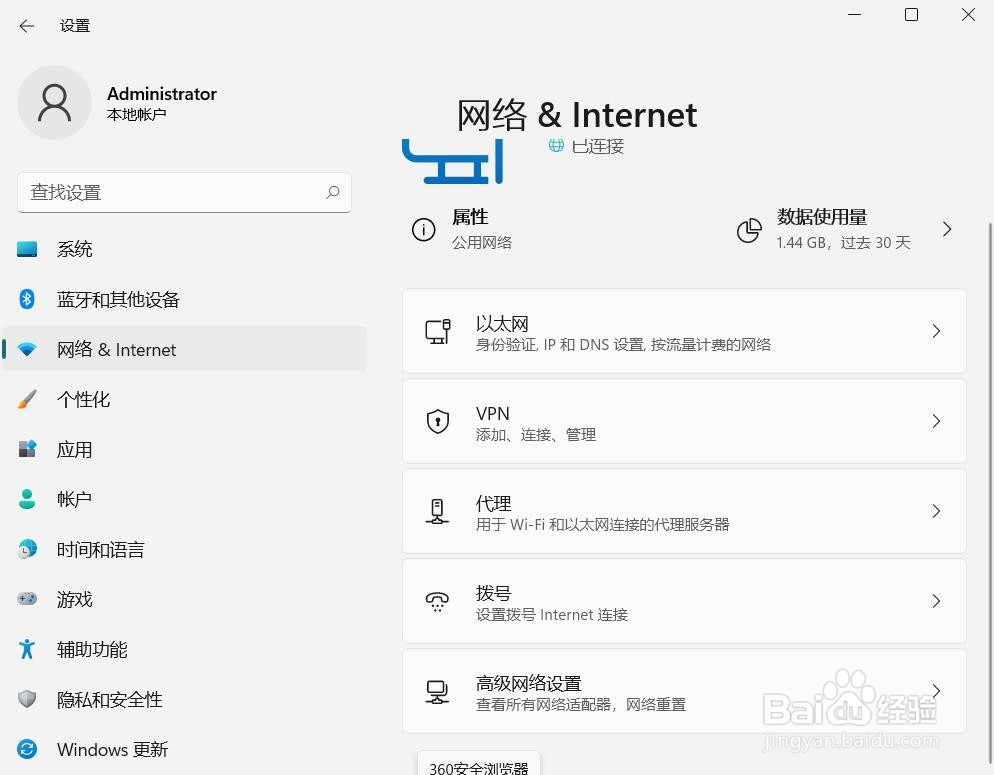Open 代理 server settings card
The image size is (994, 775).
click(x=684, y=511)
